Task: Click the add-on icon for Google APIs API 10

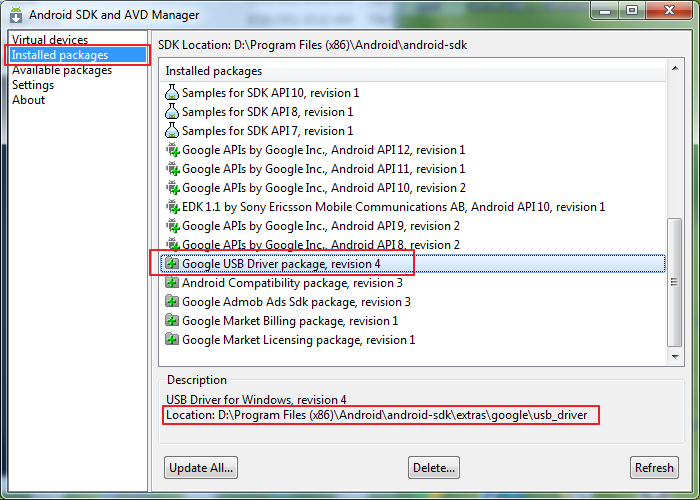Action: click(x=172, y=188)
